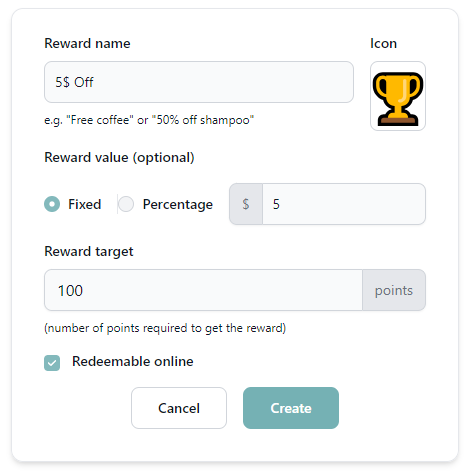Click the Redeemable online label text
Screen dimensions: 470x471
[x=133, y=361]
